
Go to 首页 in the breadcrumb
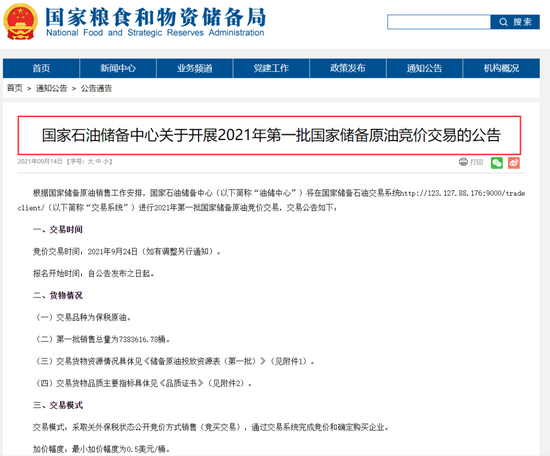pyautogui.click(x=15, y=88)
